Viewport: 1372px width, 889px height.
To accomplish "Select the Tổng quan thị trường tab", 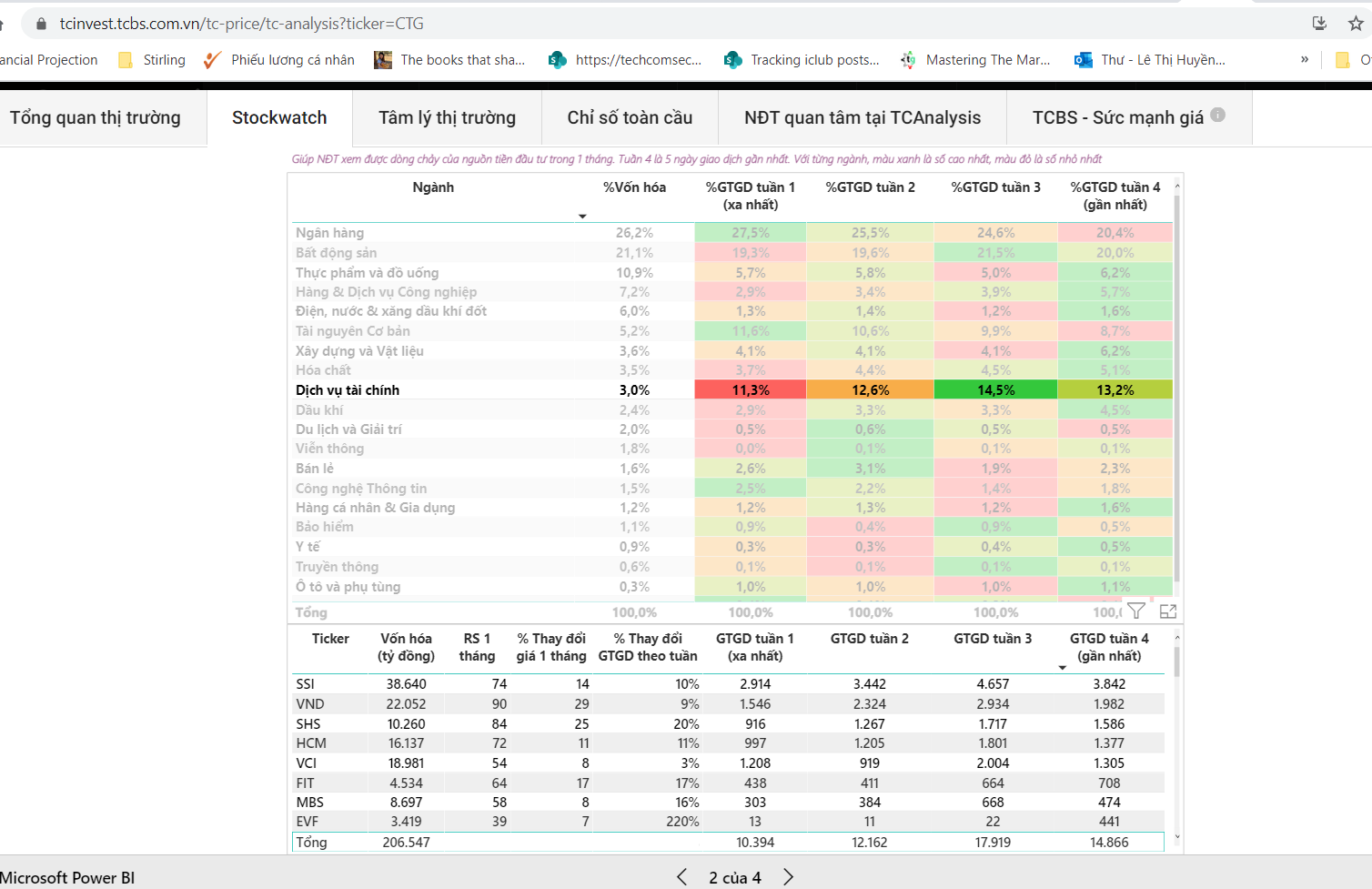I will (96, 117).
